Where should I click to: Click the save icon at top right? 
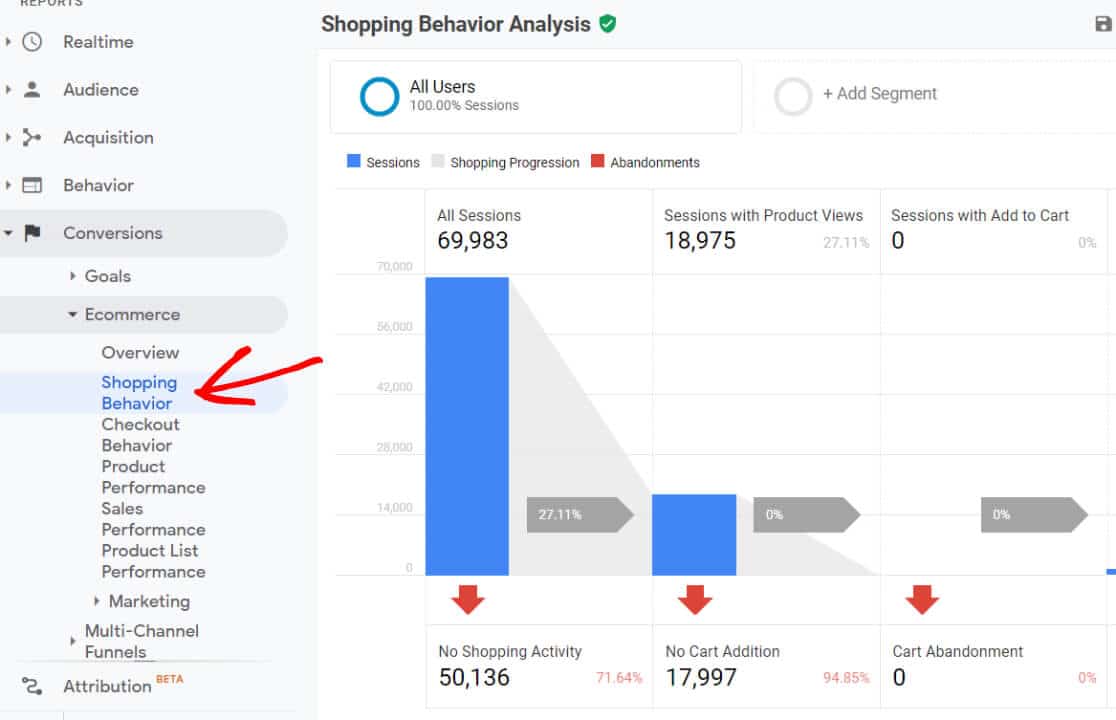(1102, 24)
